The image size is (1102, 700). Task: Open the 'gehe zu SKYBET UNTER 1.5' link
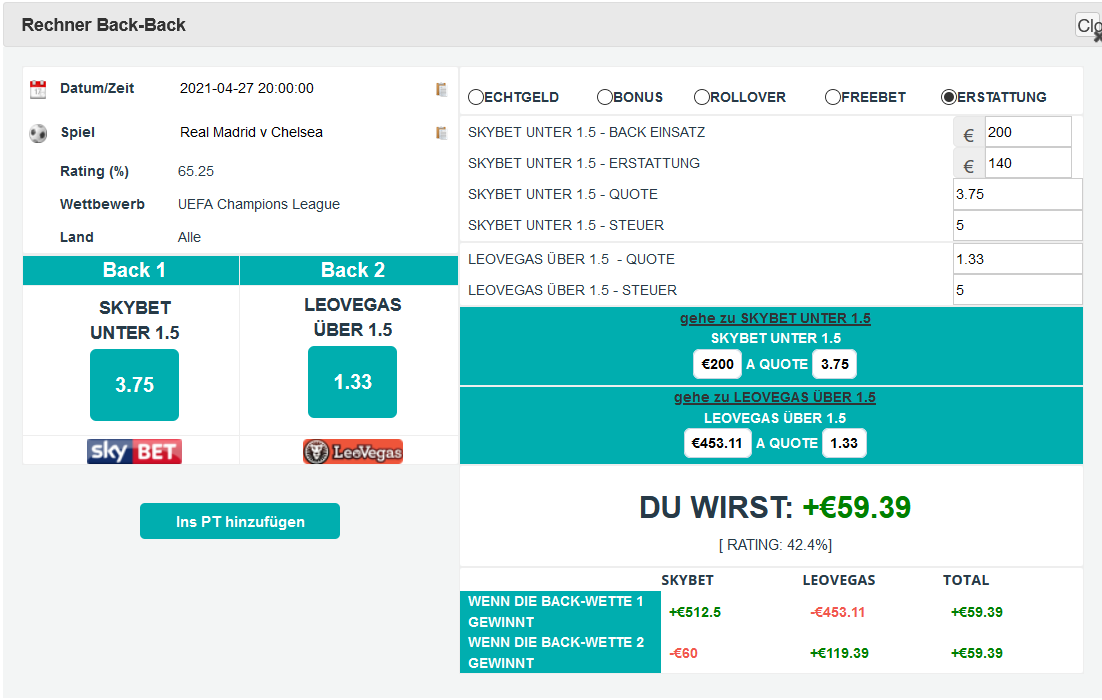point(775,318)
